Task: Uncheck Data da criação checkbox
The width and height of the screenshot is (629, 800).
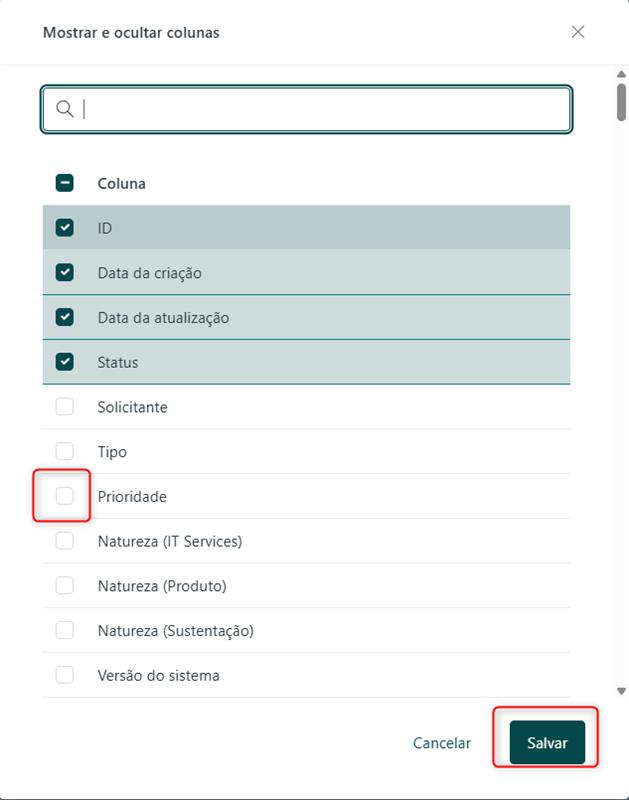Action: coord(65,273)
